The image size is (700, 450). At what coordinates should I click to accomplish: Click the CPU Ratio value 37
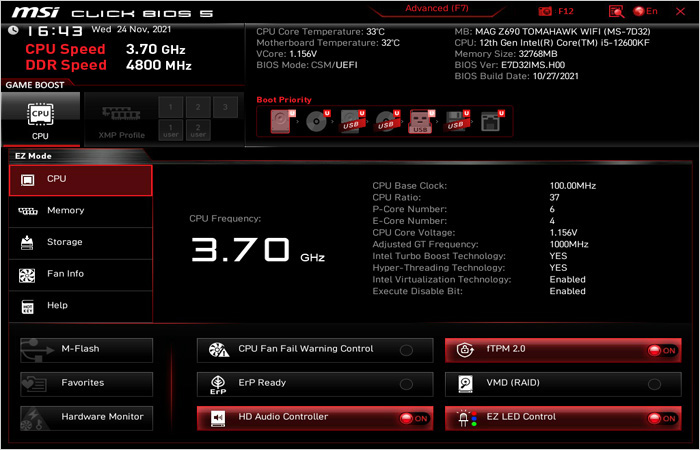tap(554, 197)
